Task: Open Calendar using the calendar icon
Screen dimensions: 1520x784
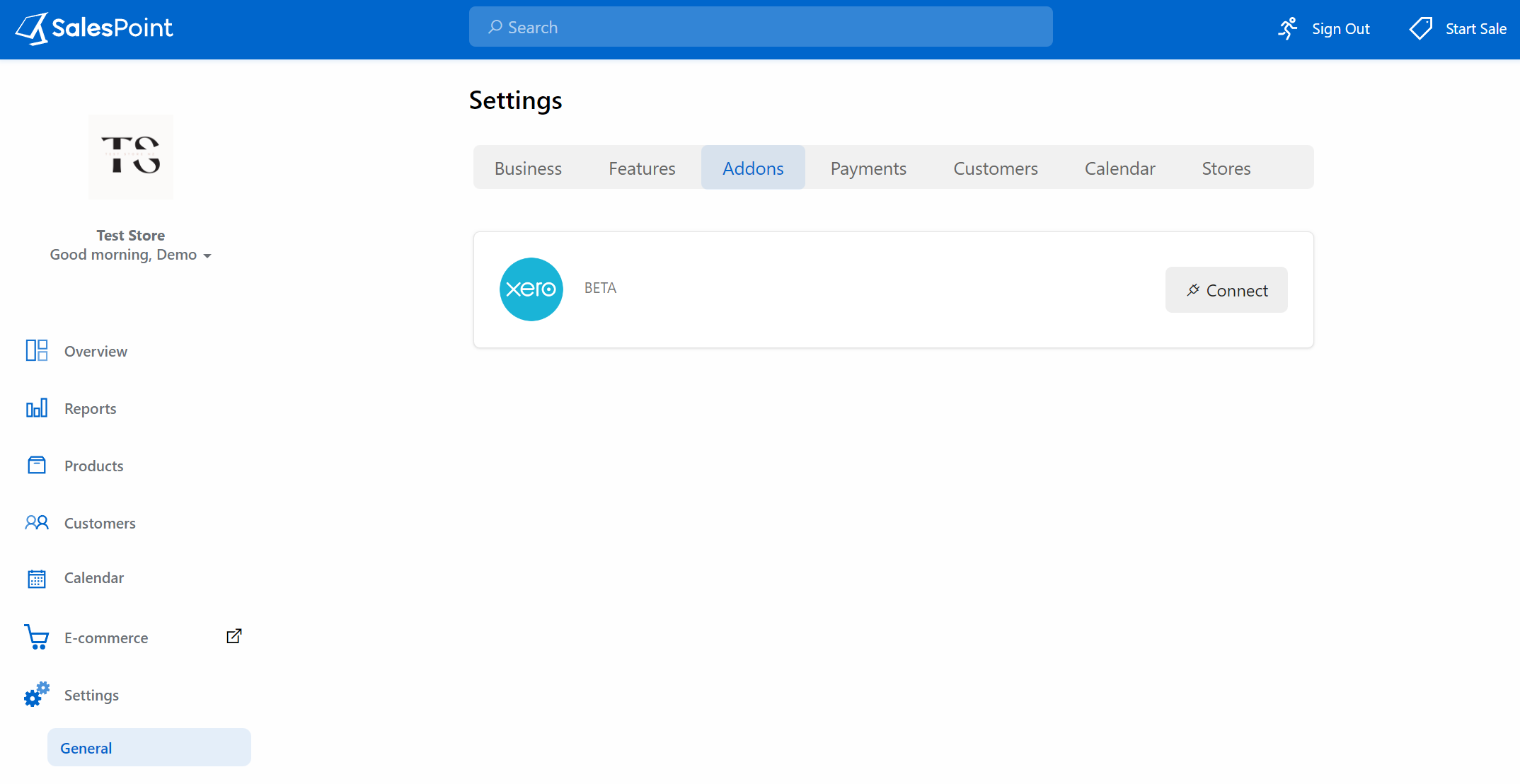Action: [36, 578]
